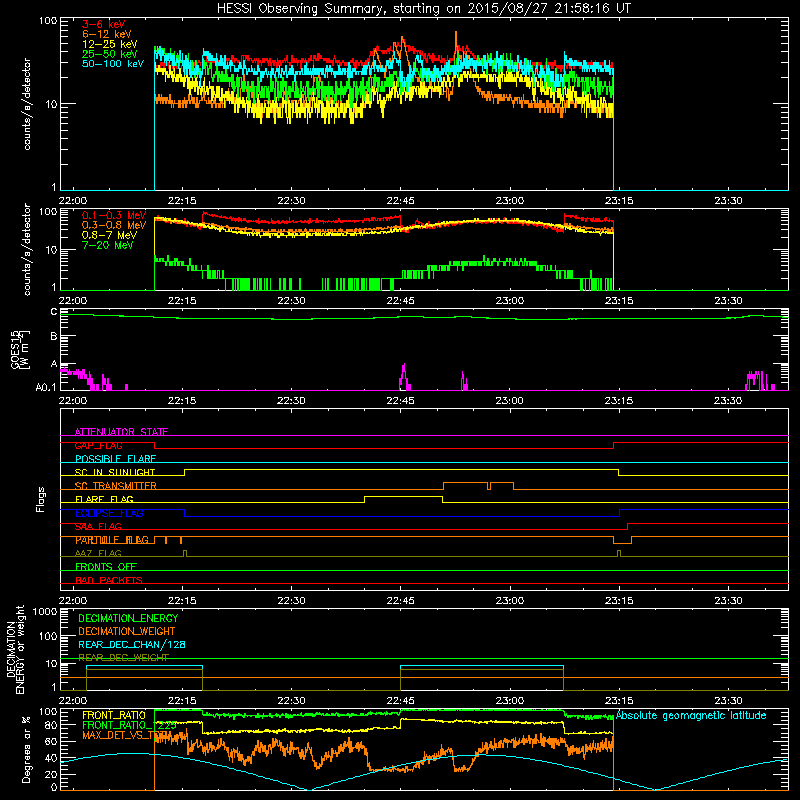
Task: Click the 0.8-7 MeV legend entry
Action: (x=109, y=235)
